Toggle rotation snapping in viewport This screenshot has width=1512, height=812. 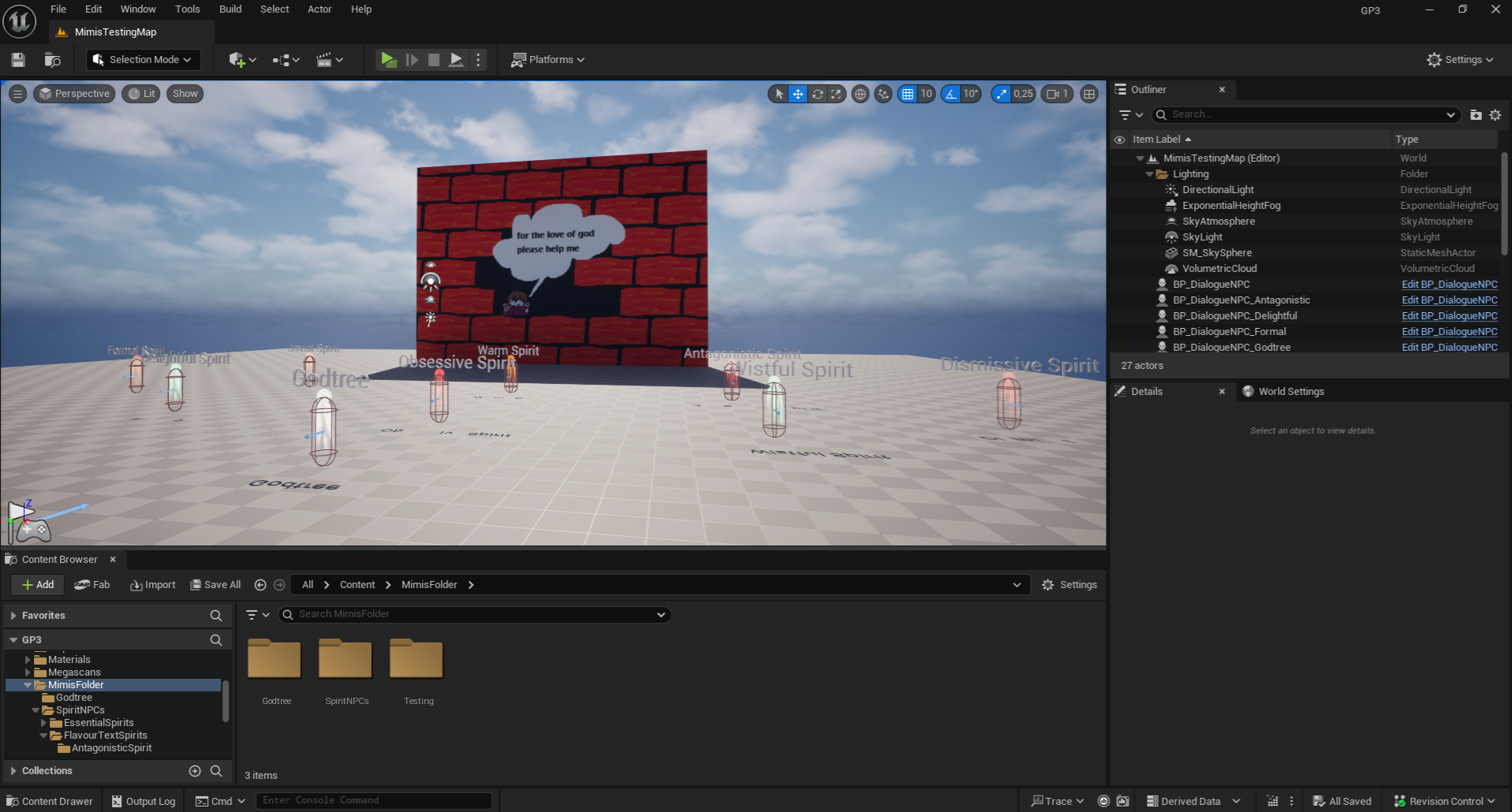pyautogui.click(x=951, y=94)
